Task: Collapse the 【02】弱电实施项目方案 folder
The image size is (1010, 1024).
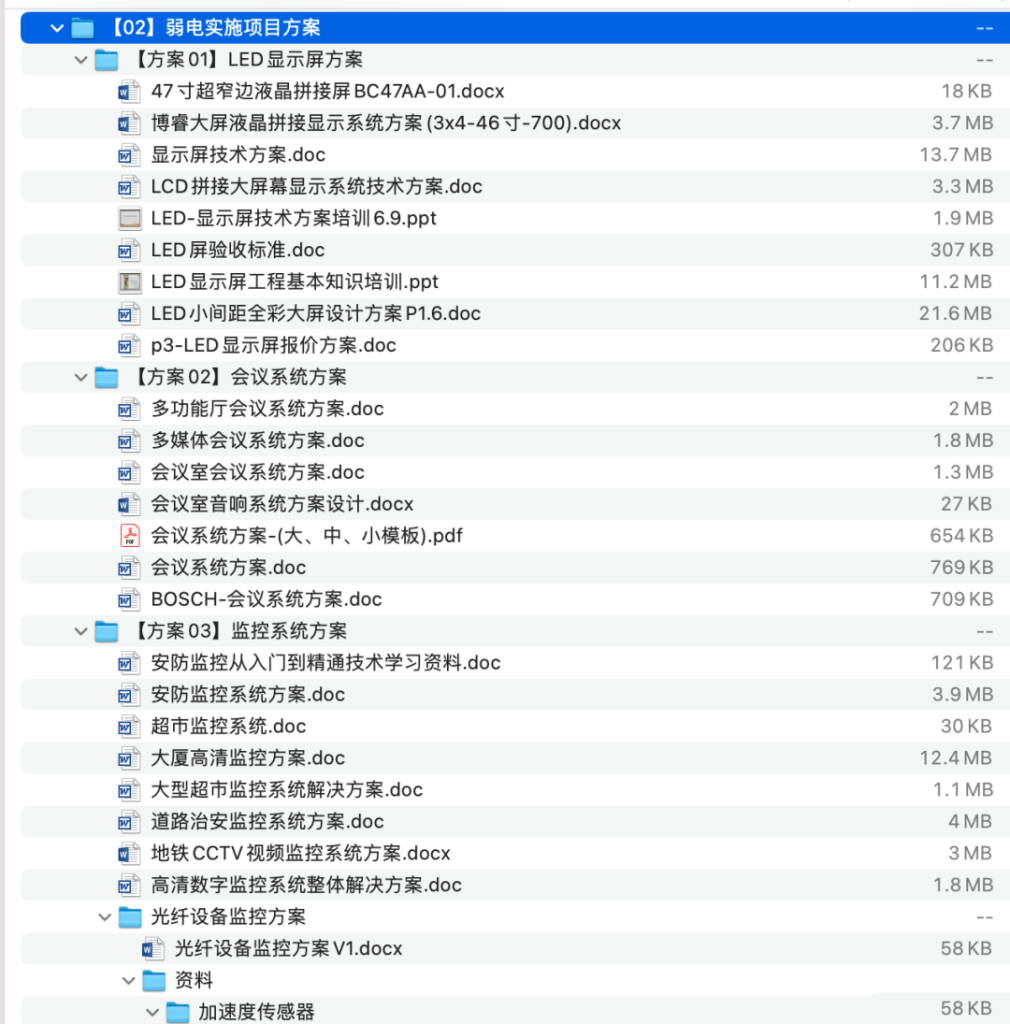Action: tap(57, 27)
